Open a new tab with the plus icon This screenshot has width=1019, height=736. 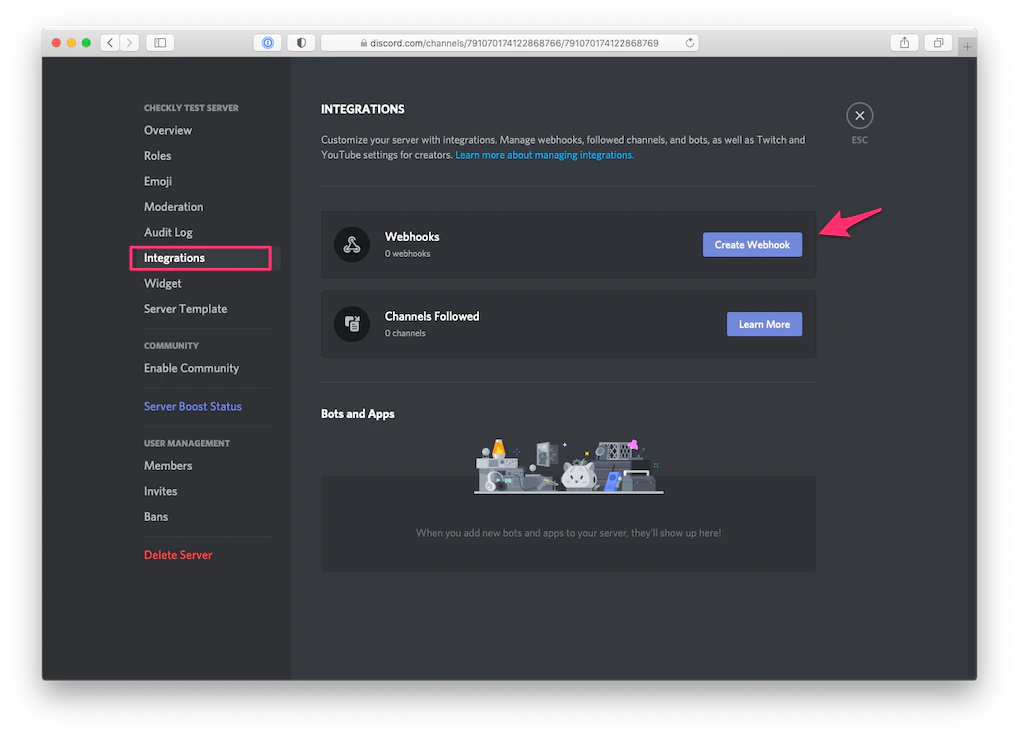[966, 45]
